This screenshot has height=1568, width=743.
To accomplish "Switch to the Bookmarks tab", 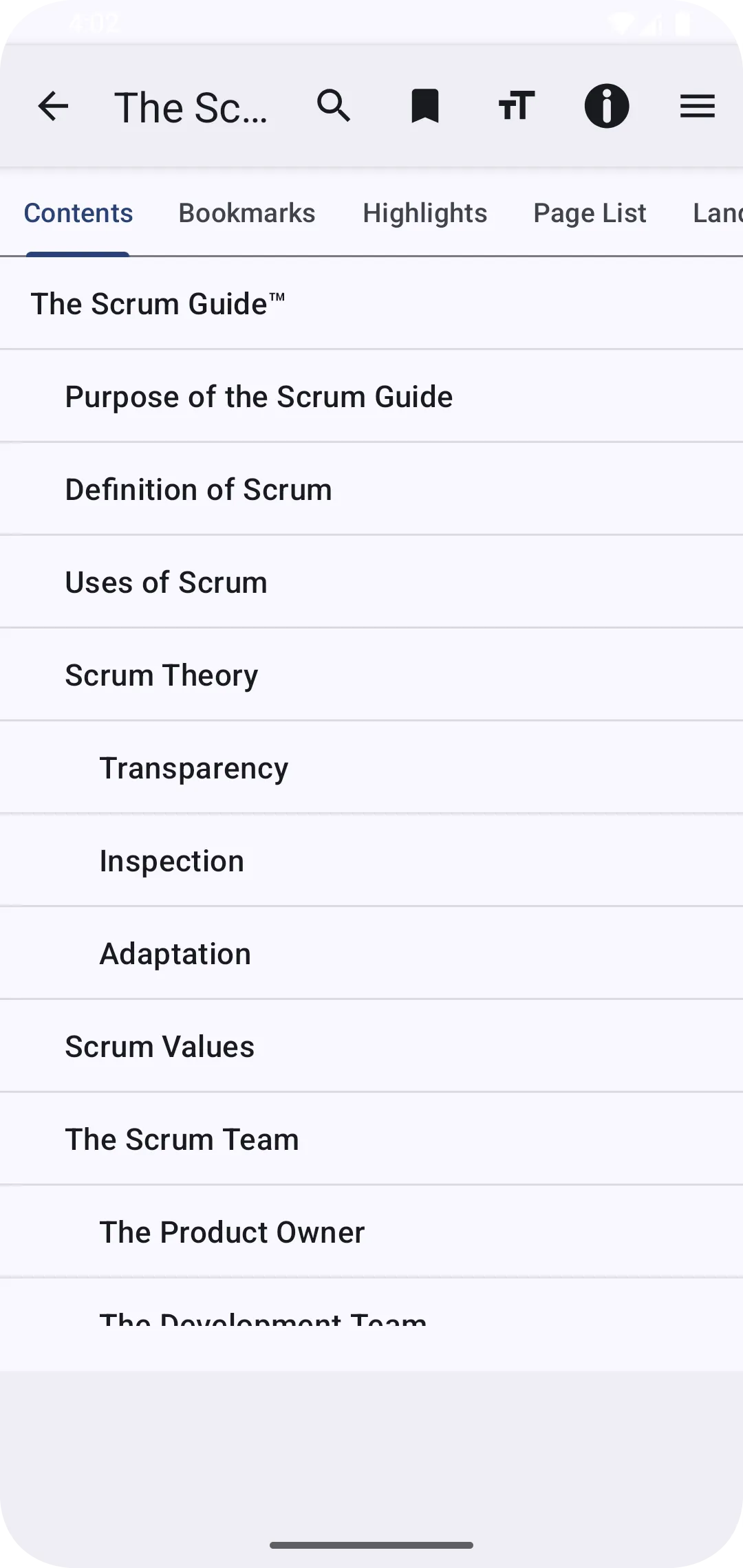I will click(x=247, y=213).
